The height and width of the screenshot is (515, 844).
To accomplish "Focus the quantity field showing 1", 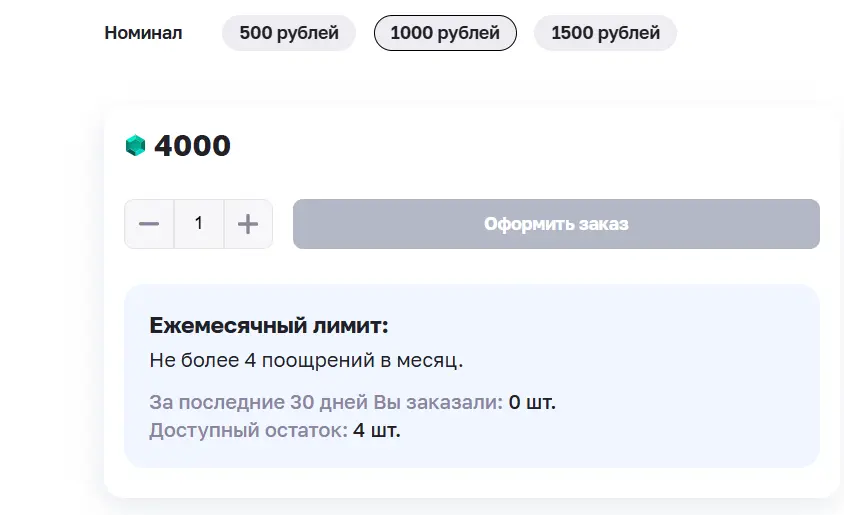I will pos(199,224).
